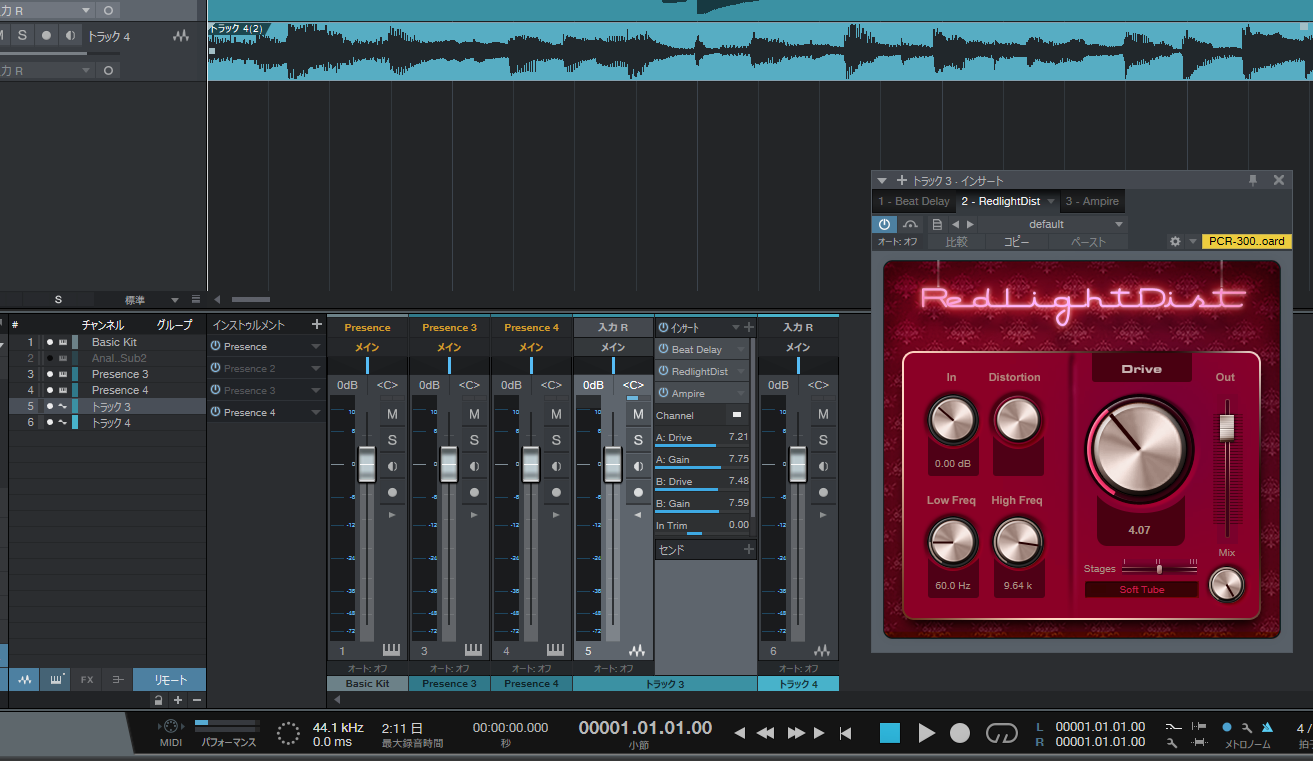Solo Track 3 mixer channel
Screen dimensions: 1313x761
click(x=638, y=440)
